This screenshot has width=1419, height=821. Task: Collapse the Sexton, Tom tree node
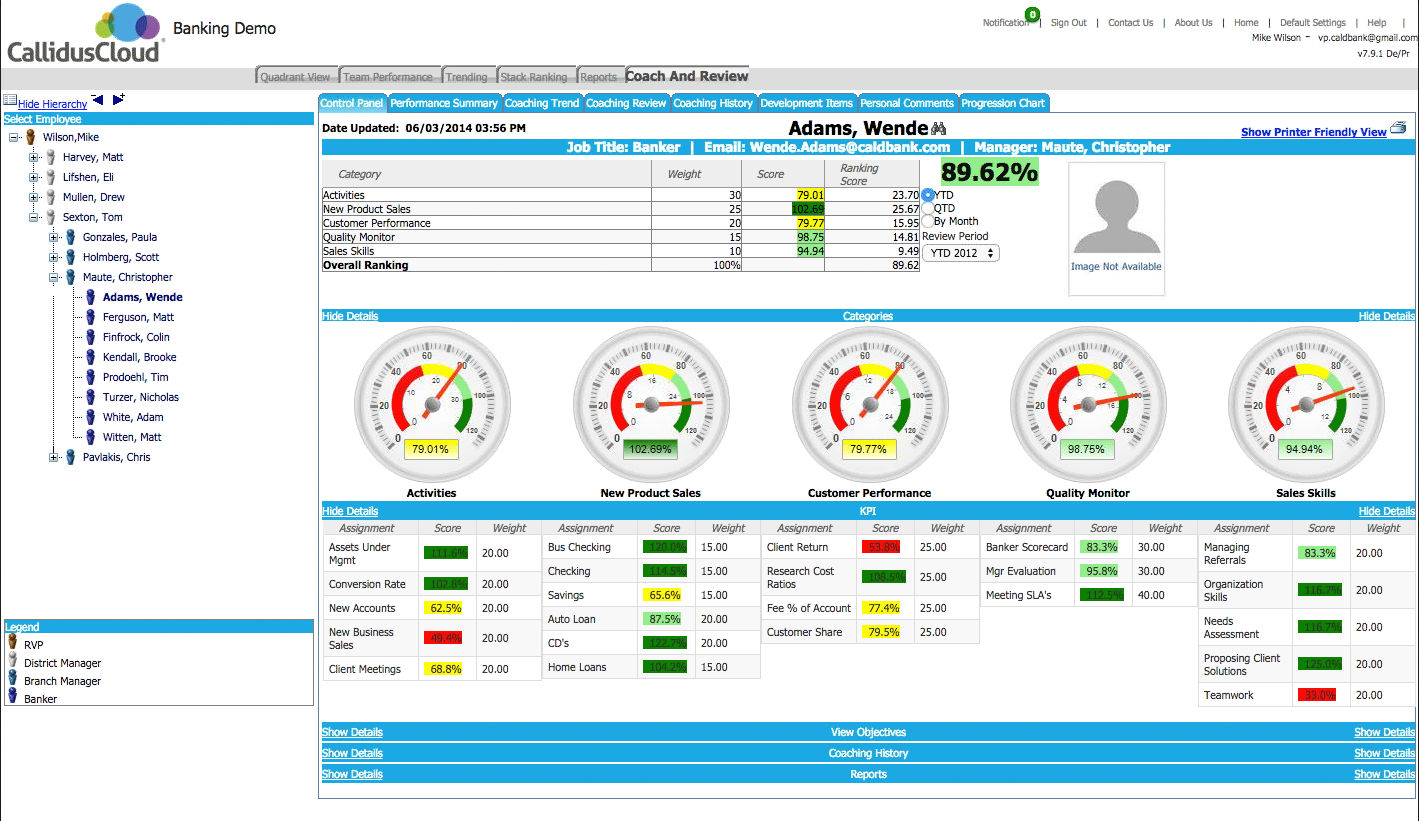pyautogui.click(x=34, y=217)
